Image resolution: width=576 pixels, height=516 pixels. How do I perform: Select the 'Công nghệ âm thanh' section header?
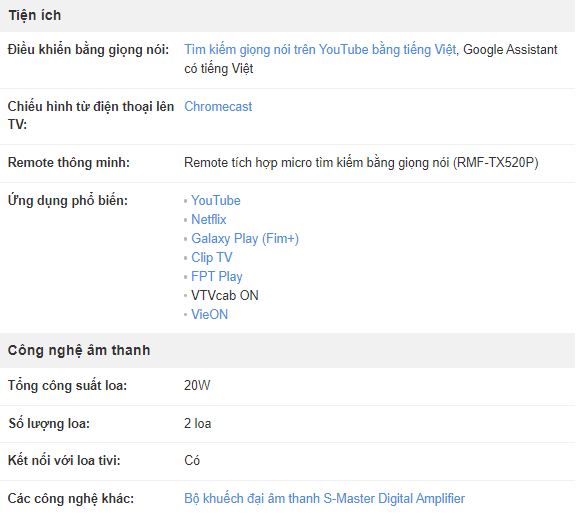tap(79, 350)
